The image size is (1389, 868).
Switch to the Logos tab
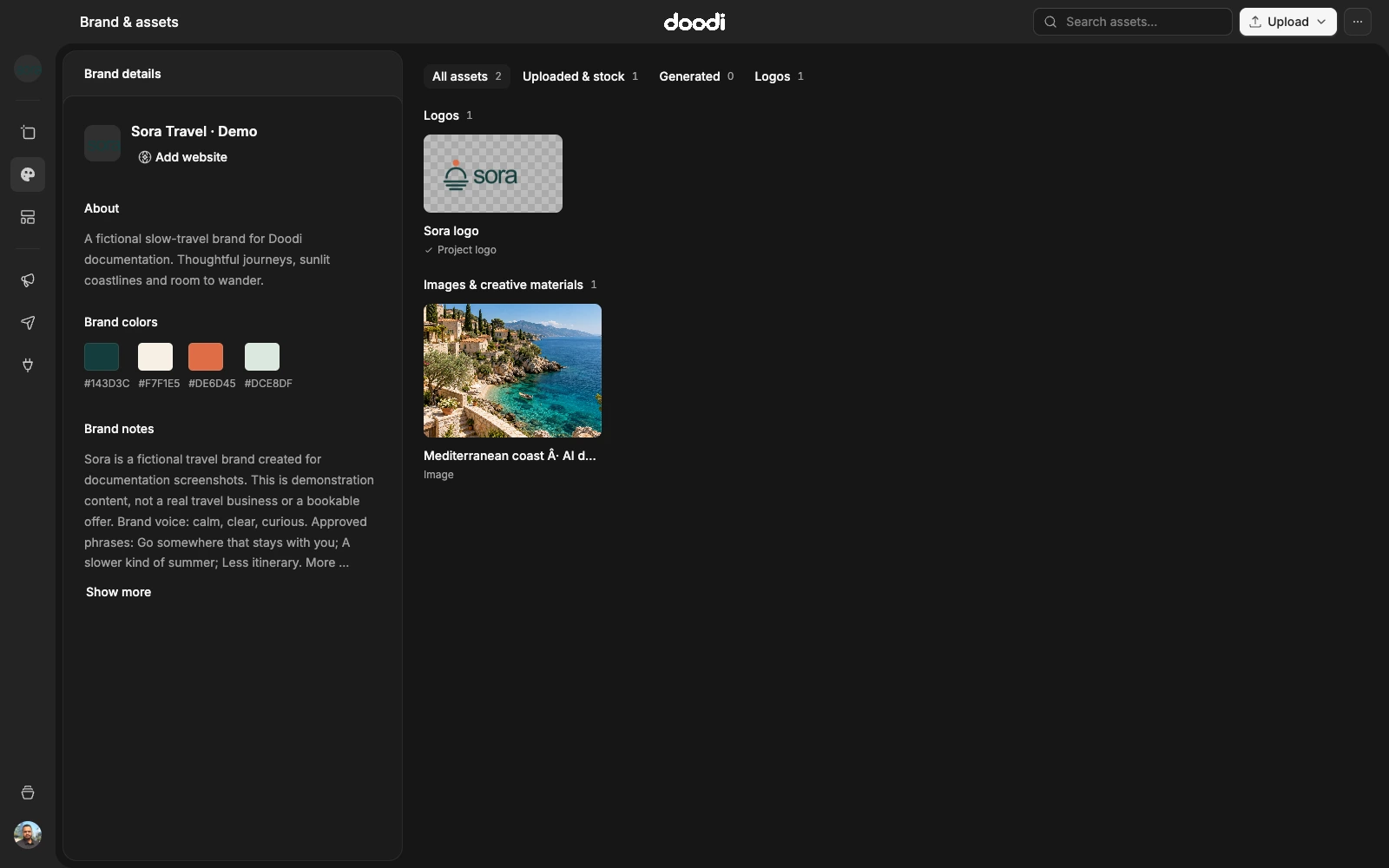pyautogui.click(x=779, y=76)
